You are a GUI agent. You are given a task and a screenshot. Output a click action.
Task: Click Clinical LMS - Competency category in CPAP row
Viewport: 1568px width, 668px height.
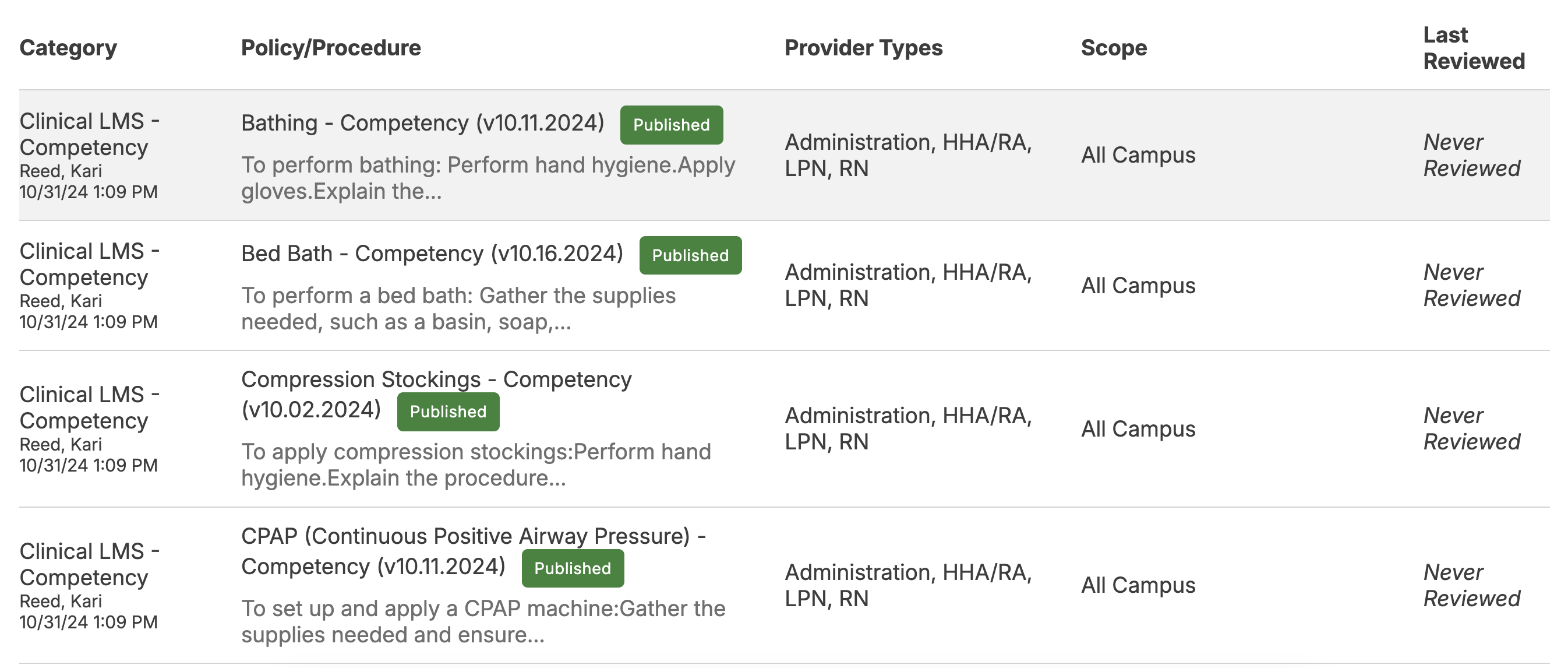coord(89,564)
